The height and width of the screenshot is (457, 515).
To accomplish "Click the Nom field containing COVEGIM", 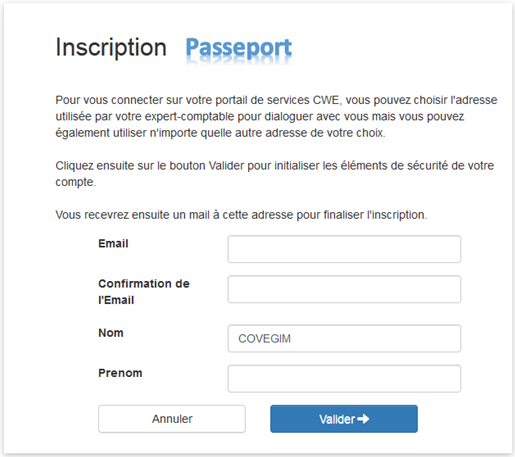I will [x=344, y=339].
